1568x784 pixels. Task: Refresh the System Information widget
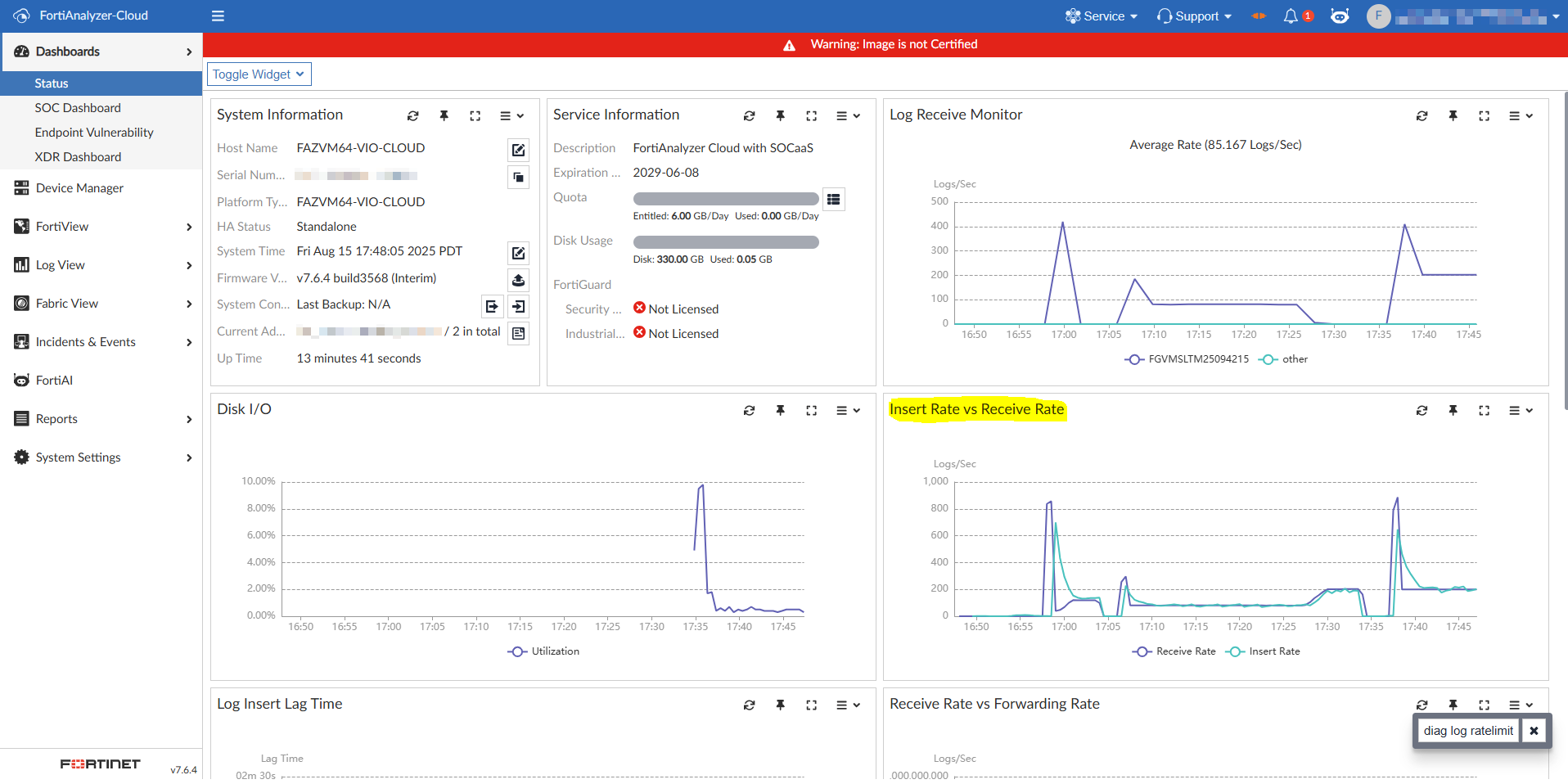[x=413, y=116]
